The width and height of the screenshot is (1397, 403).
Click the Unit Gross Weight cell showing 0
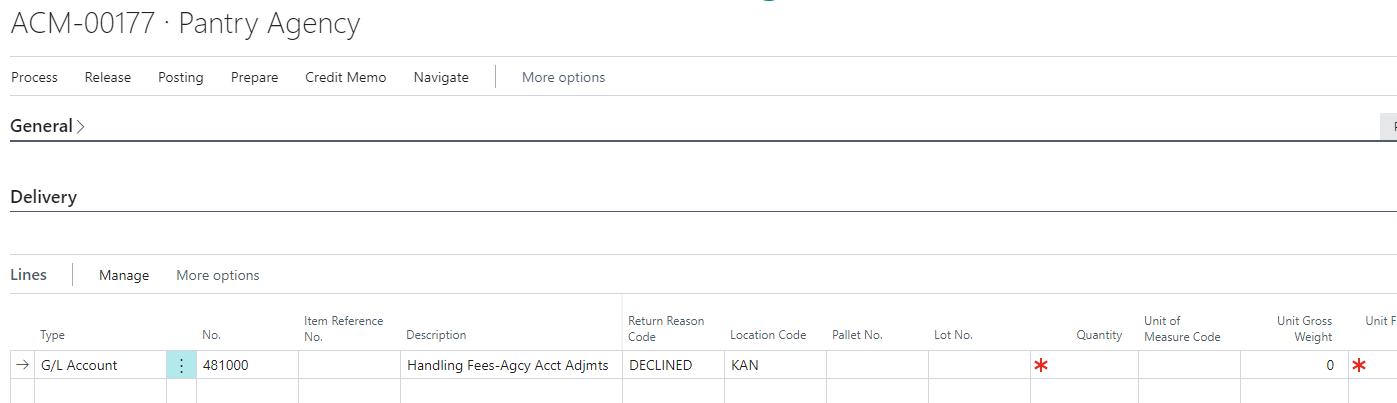coord(1290,366)
